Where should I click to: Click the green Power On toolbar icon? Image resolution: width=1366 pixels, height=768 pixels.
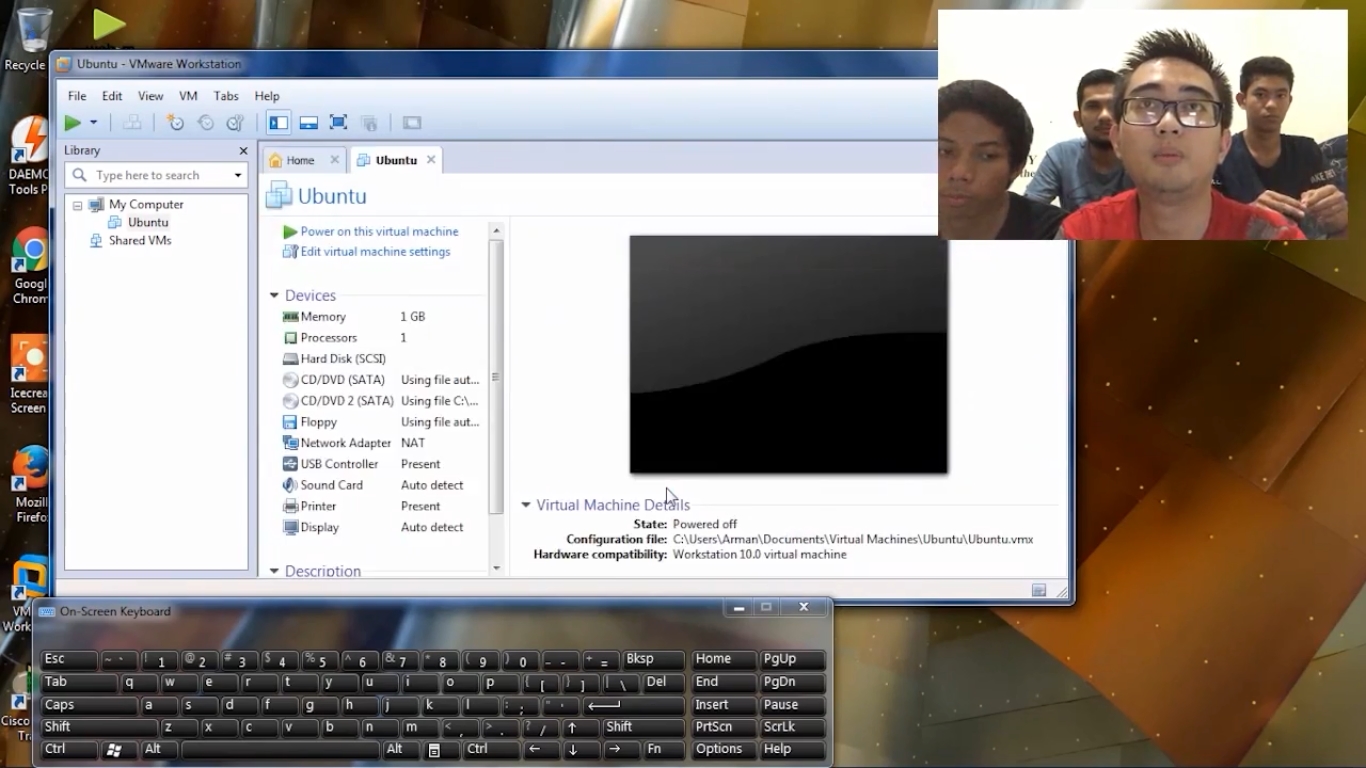[72, 123]
